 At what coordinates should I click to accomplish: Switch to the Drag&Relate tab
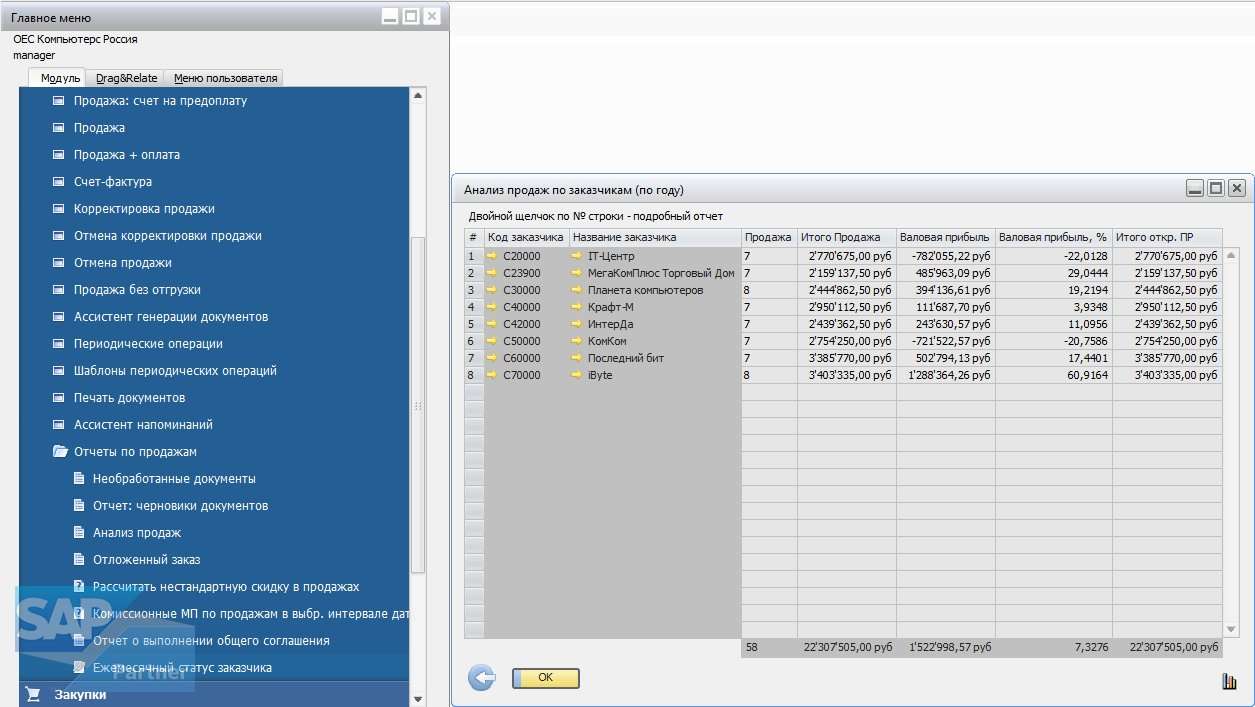[x=127, y=78]
